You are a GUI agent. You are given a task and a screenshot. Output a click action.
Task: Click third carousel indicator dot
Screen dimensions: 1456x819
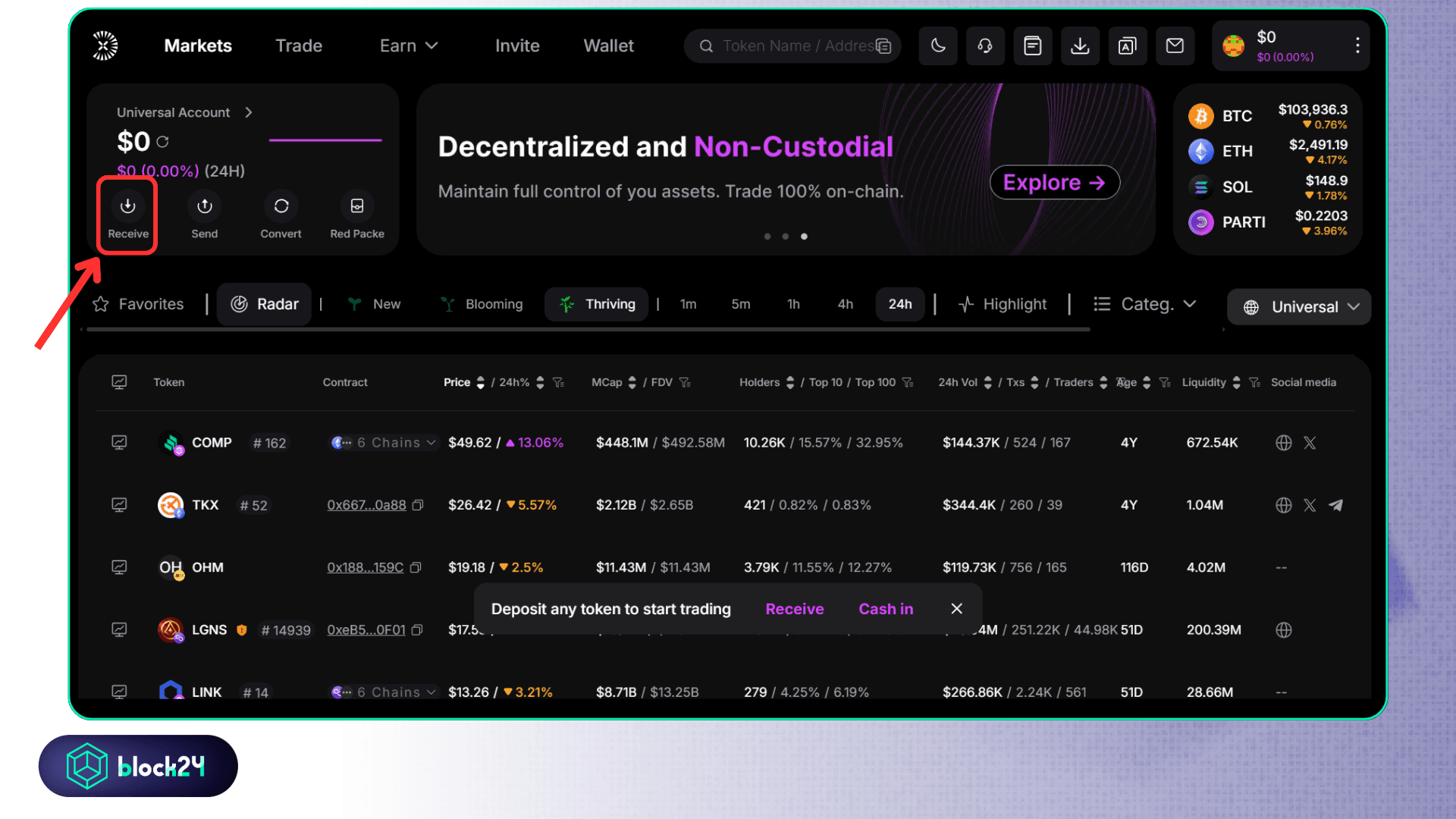pyautogui.click(x=804, y=237)
